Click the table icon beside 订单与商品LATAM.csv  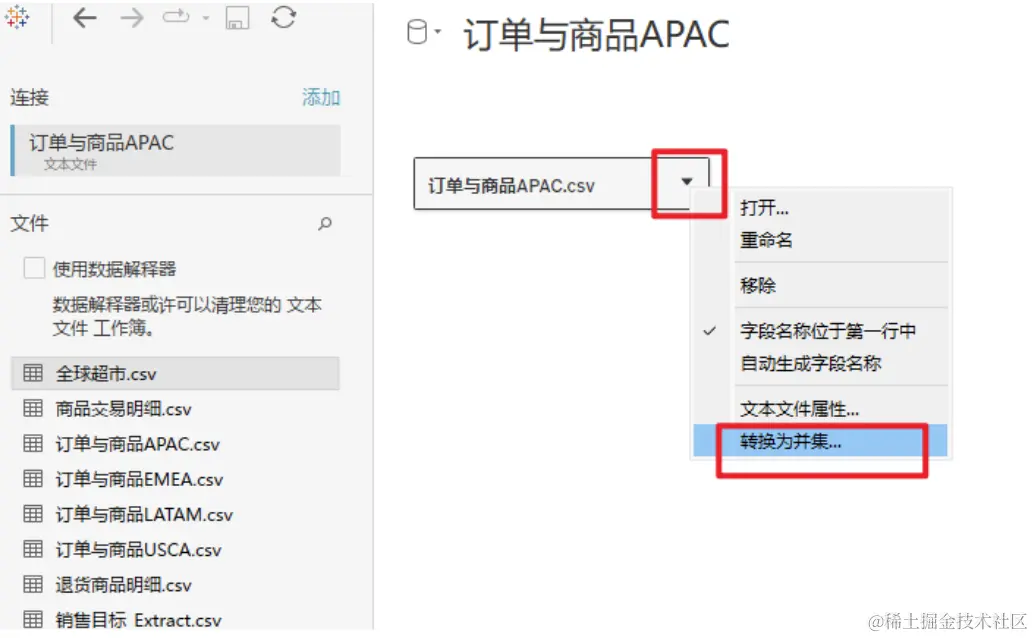(33, 514)
